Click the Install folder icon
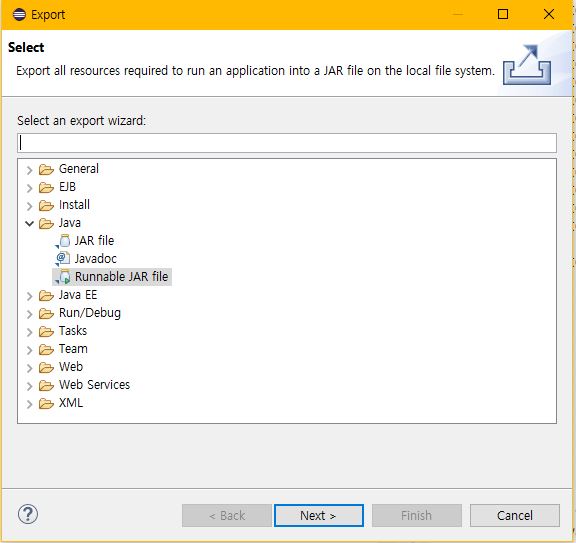The height and width of the screenshot is (543, 576). [46, 205]
